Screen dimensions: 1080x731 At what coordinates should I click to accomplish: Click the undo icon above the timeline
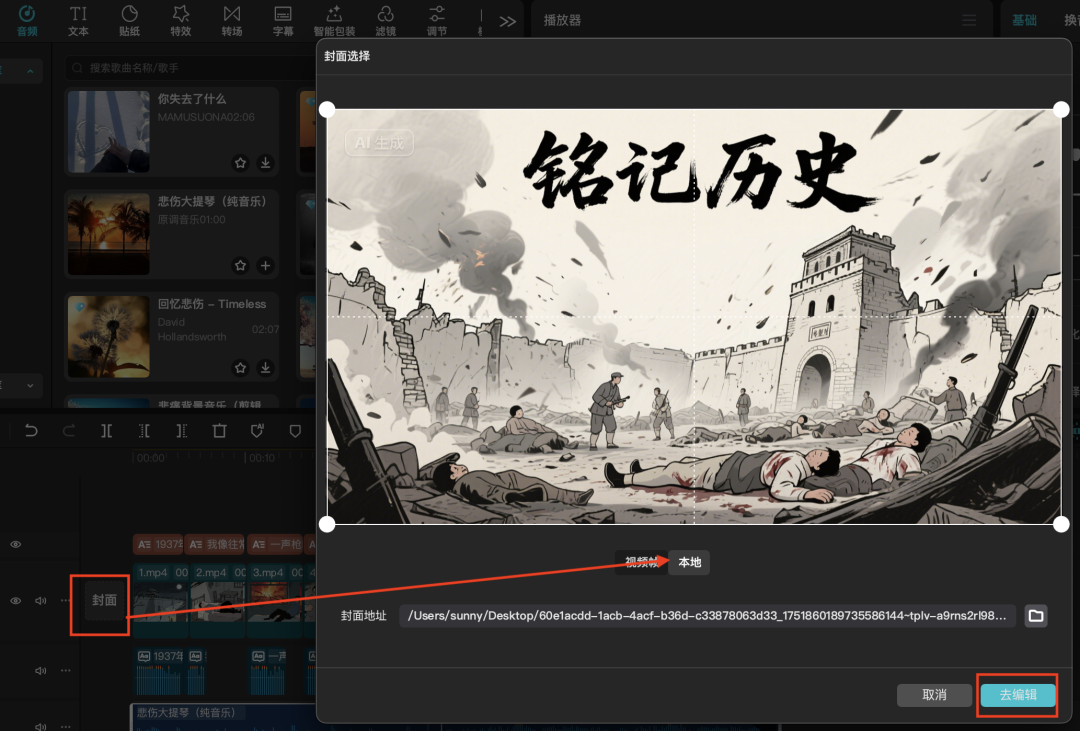click(30, 430)
